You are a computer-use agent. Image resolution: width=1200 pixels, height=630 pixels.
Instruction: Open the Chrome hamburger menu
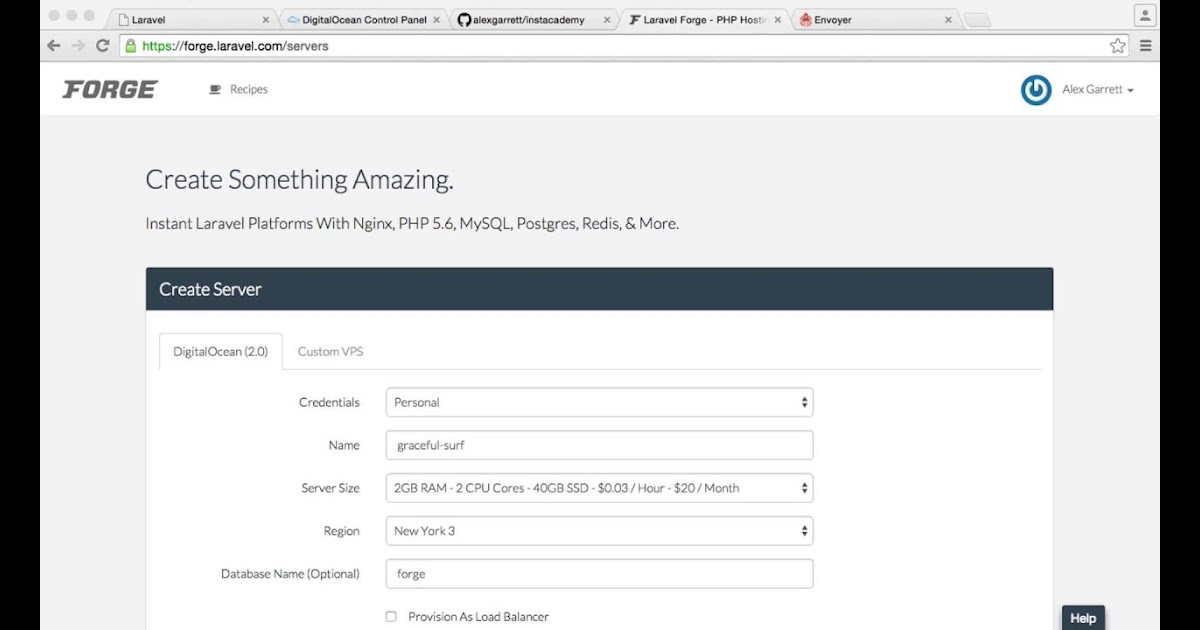[x=1146, y=46]
